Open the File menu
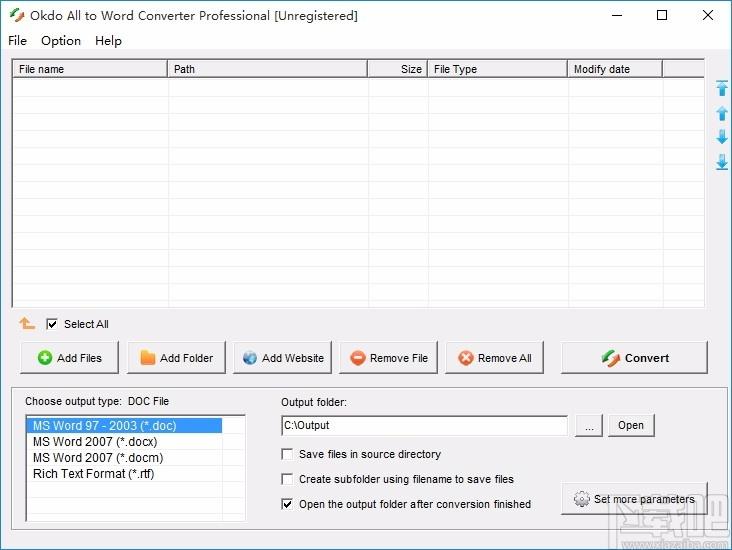 (17, 41)
